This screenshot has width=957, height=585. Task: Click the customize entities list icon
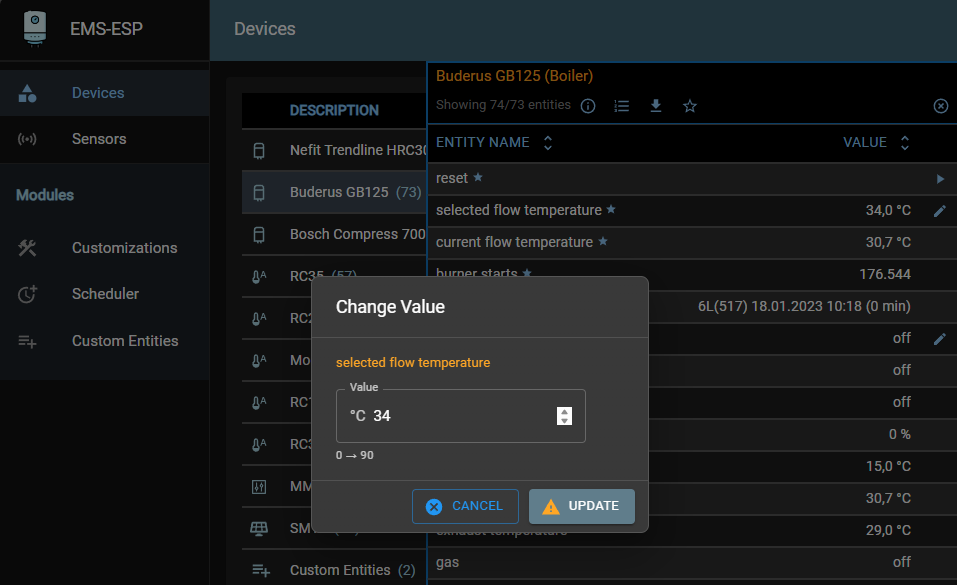click(x=622, y=106)
